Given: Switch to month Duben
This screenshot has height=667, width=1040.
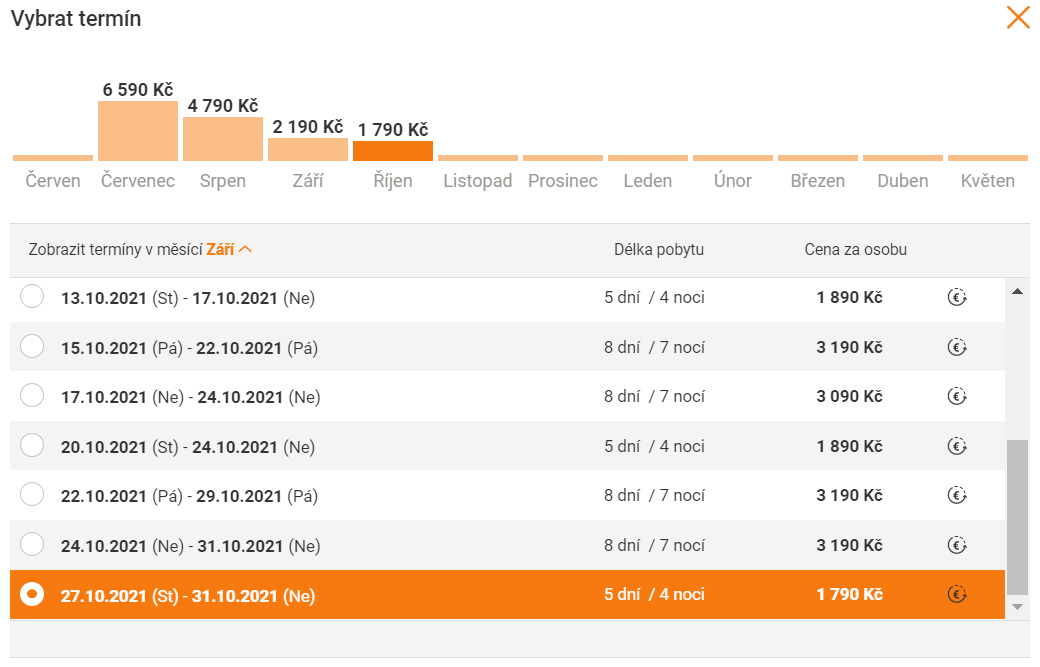Looking at the screenshot, I should 902,180.
